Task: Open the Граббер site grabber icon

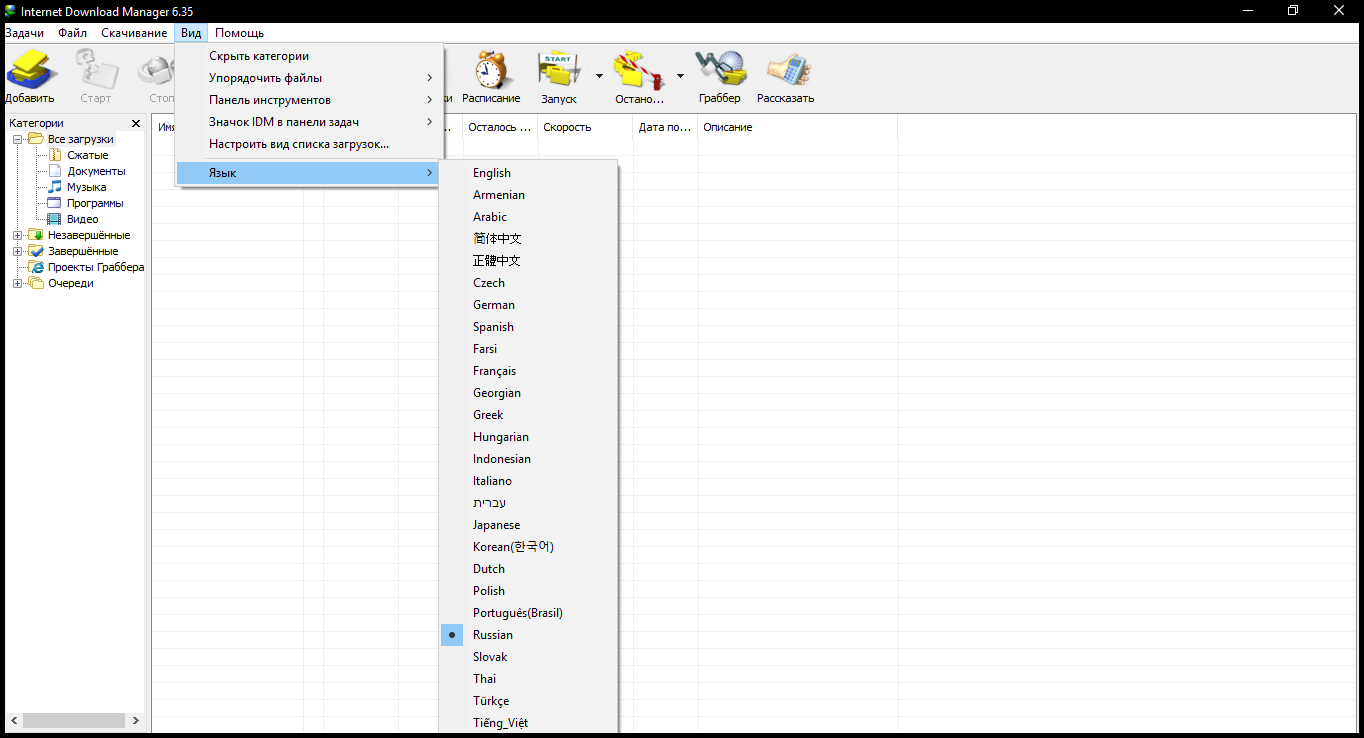Action: pos(720,70)
